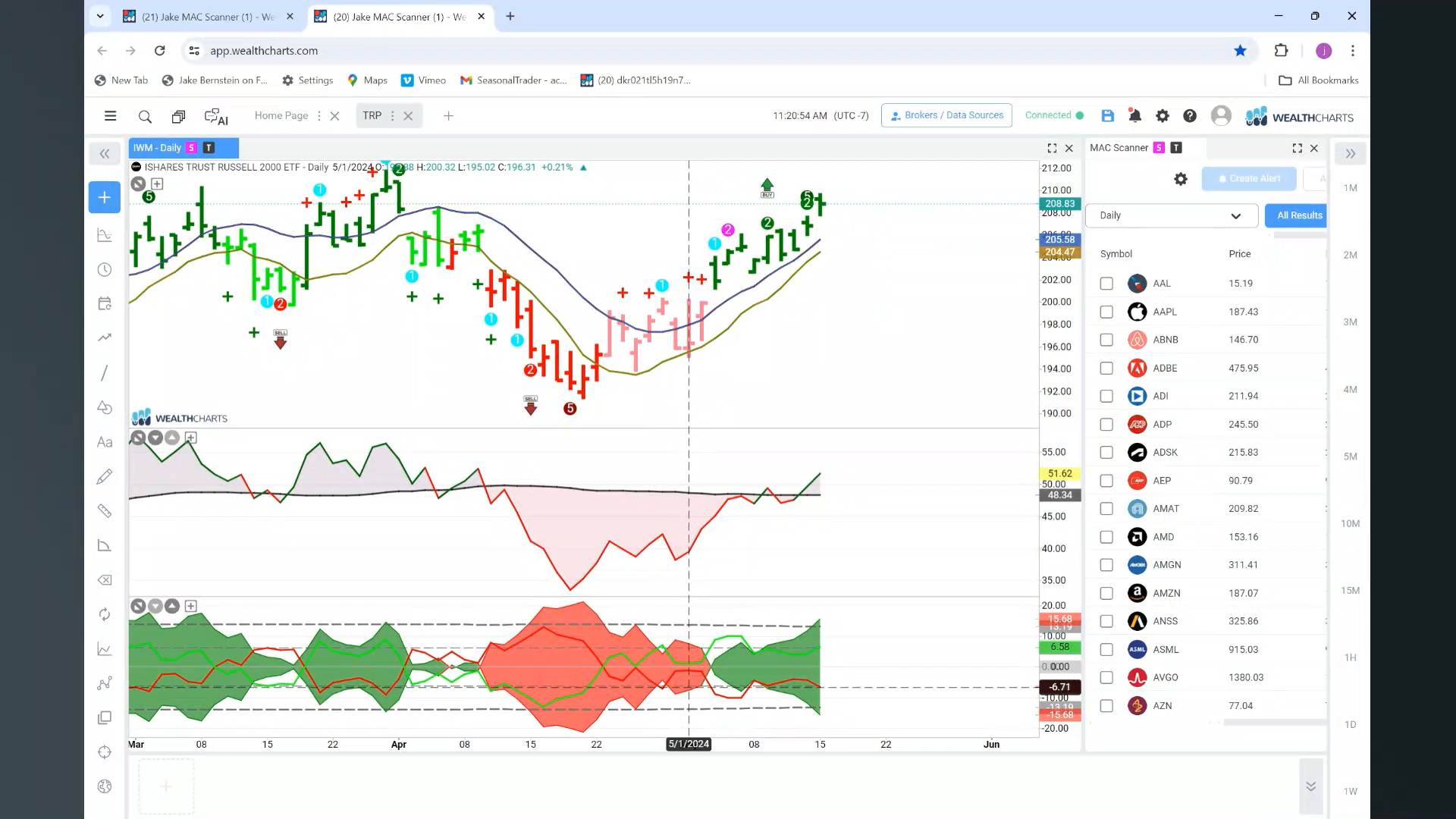
Task: Move the bottom indicator pane up
Action: click(172, 606)
